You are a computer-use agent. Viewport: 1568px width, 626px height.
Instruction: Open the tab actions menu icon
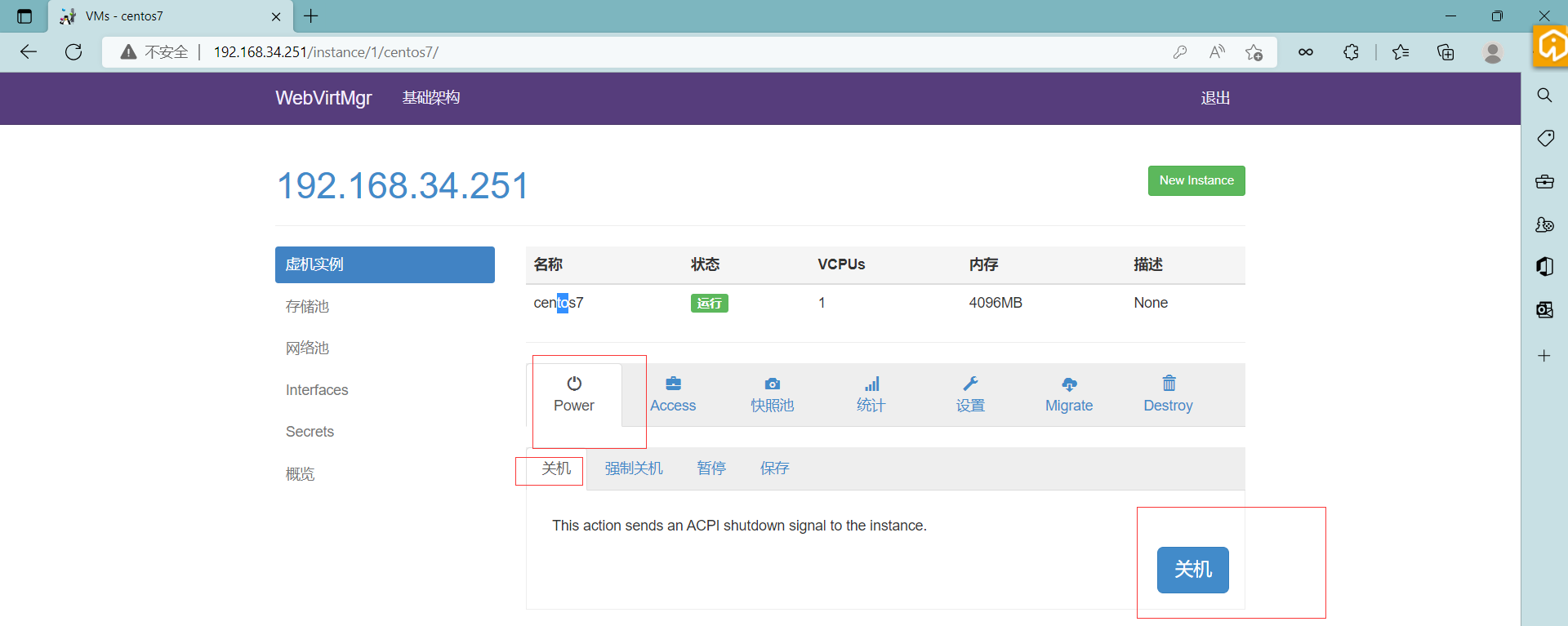(24, 16)
